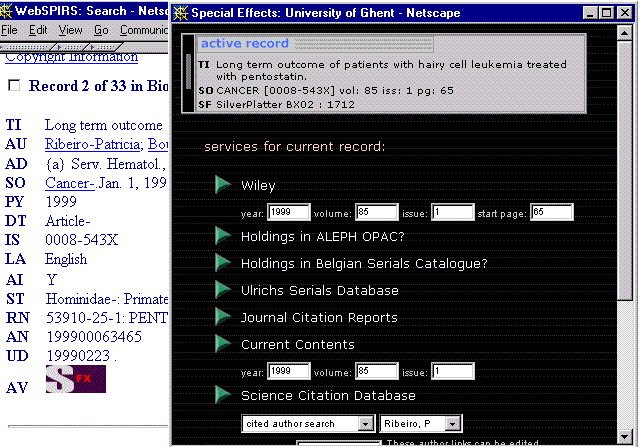Viewport: 640px width, 447px height.
Task: Click the first toolbar grip handle in WebSPIRS
Action: 28,47
